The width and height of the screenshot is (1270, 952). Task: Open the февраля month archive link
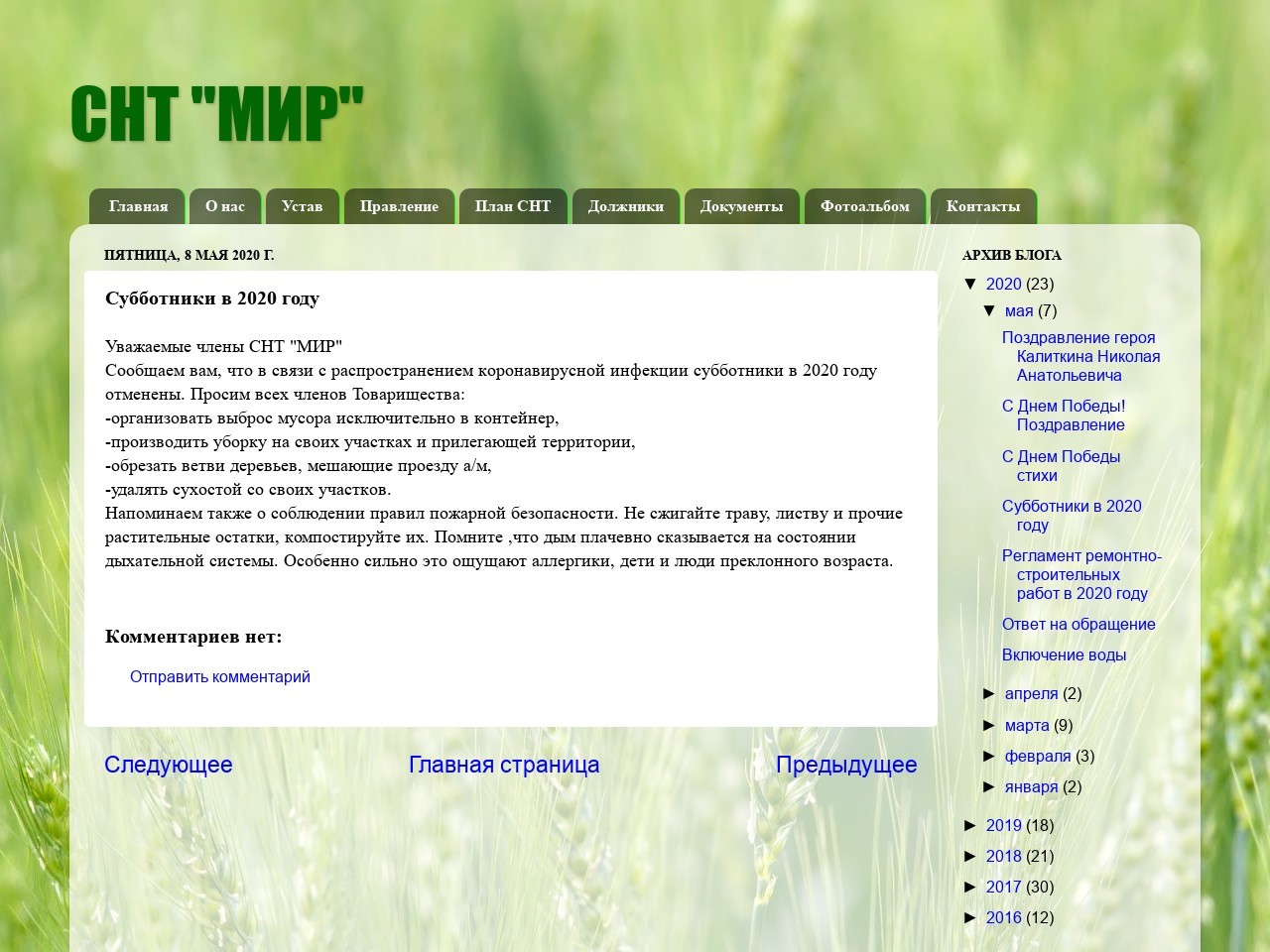click(x=1037, y=756)
